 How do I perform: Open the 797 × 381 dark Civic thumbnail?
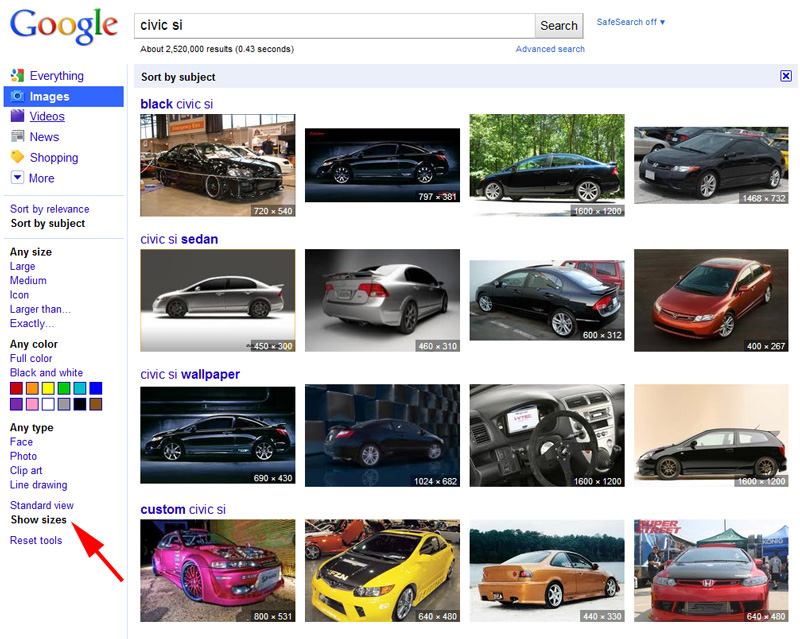383,165
